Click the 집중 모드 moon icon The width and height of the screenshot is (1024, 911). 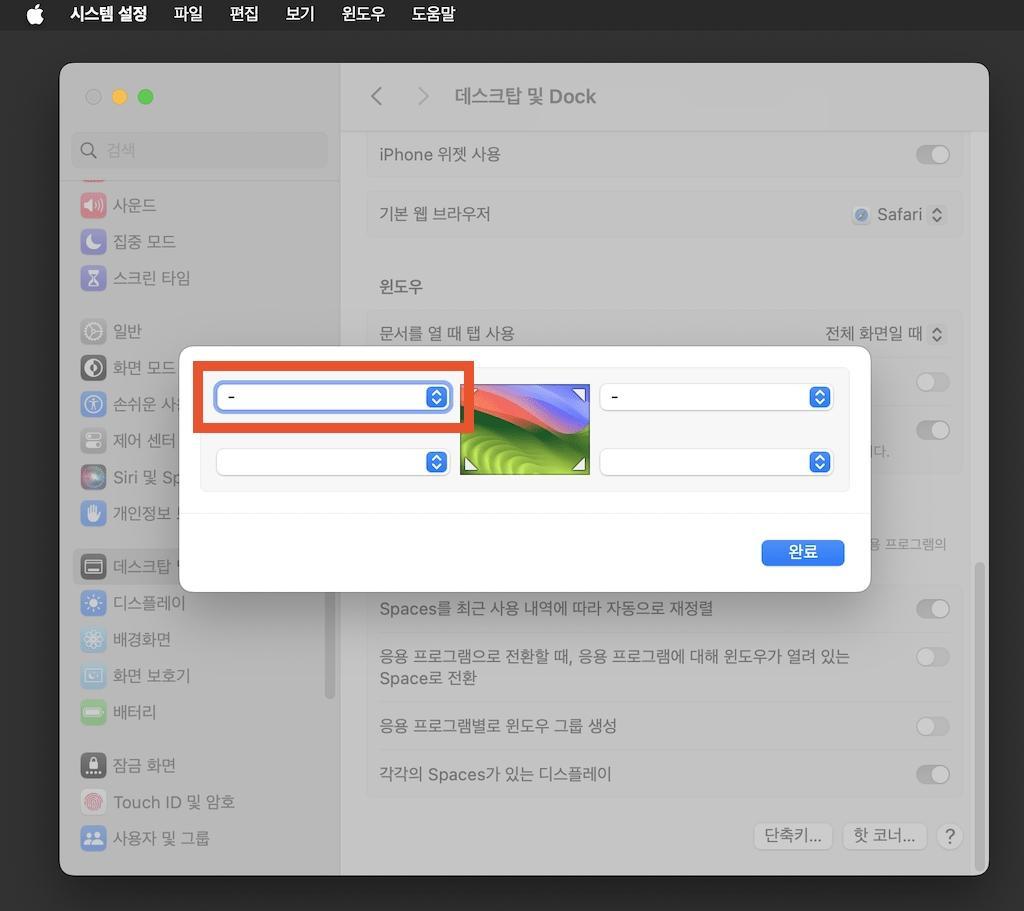tap(93, 242)
